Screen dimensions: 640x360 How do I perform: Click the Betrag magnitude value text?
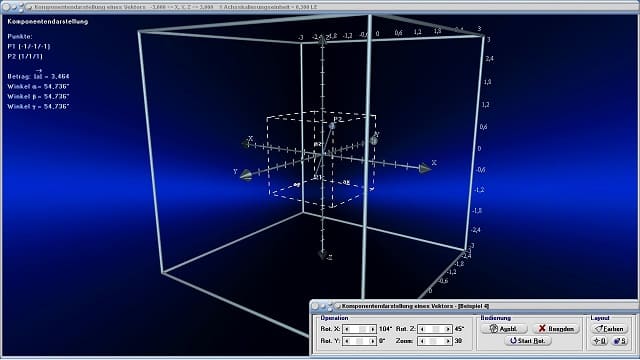[x=38, y=76]
